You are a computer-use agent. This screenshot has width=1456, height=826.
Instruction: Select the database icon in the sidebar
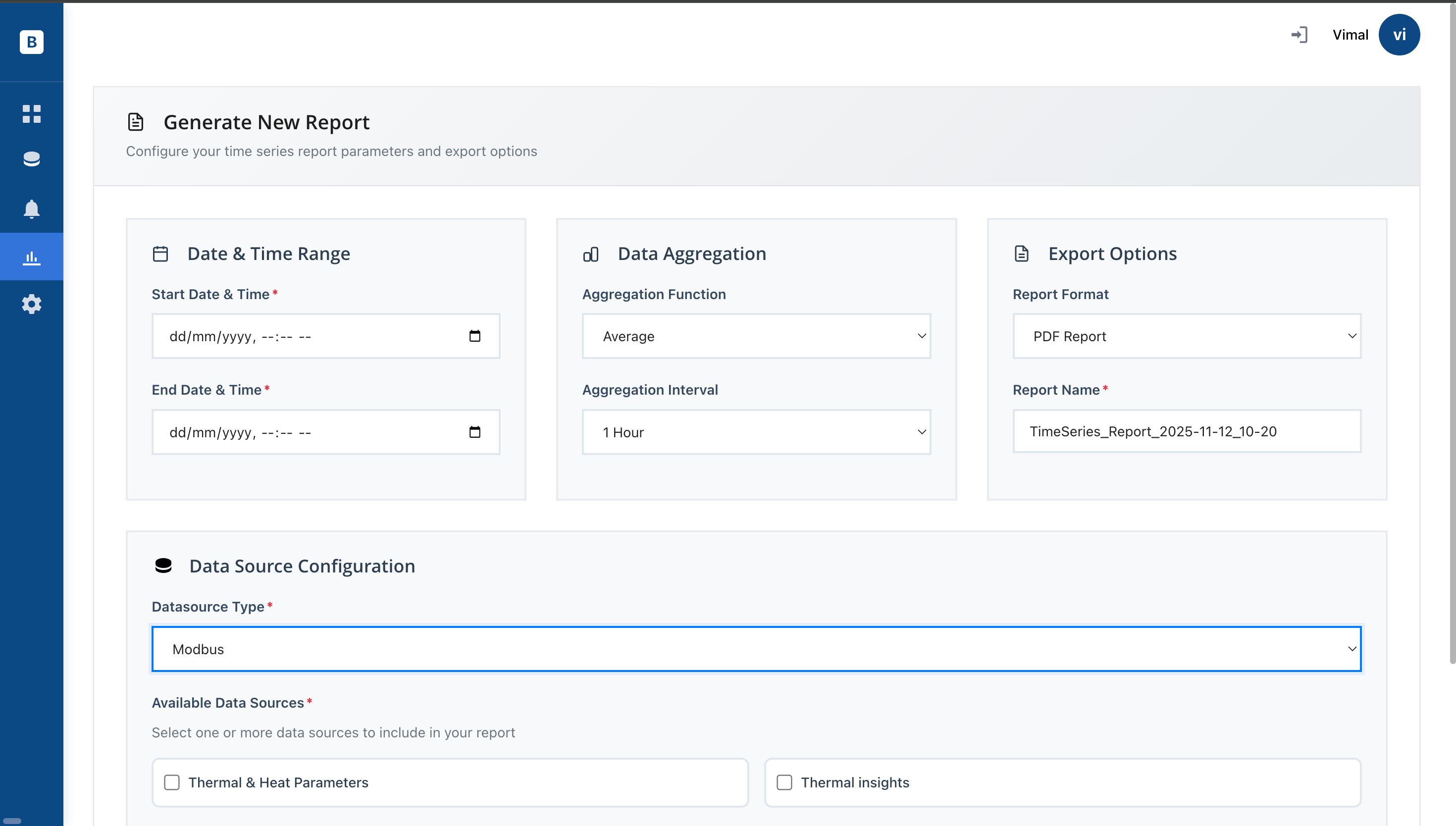point(31,159)
